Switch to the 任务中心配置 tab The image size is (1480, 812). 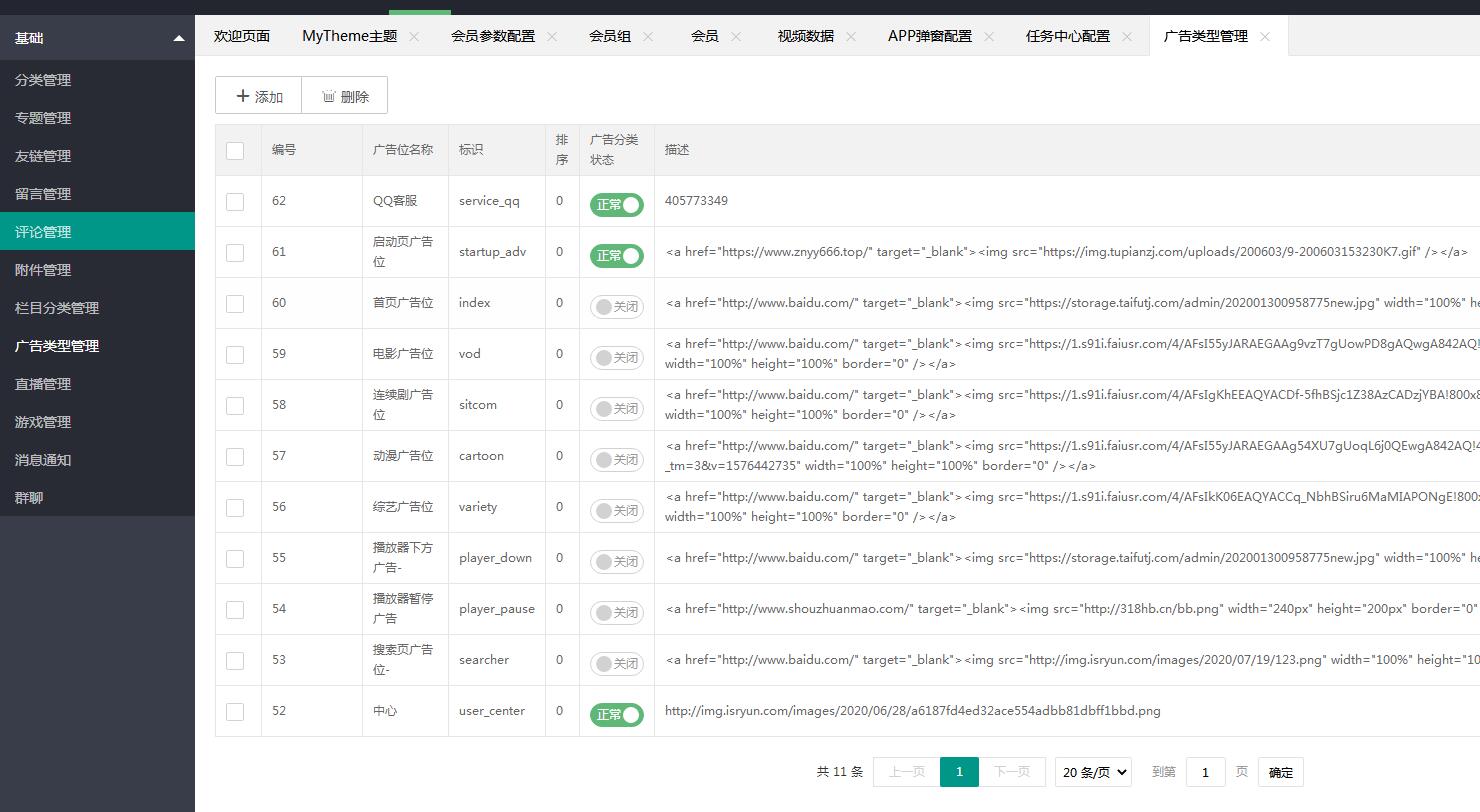(x=1068, y=36)
